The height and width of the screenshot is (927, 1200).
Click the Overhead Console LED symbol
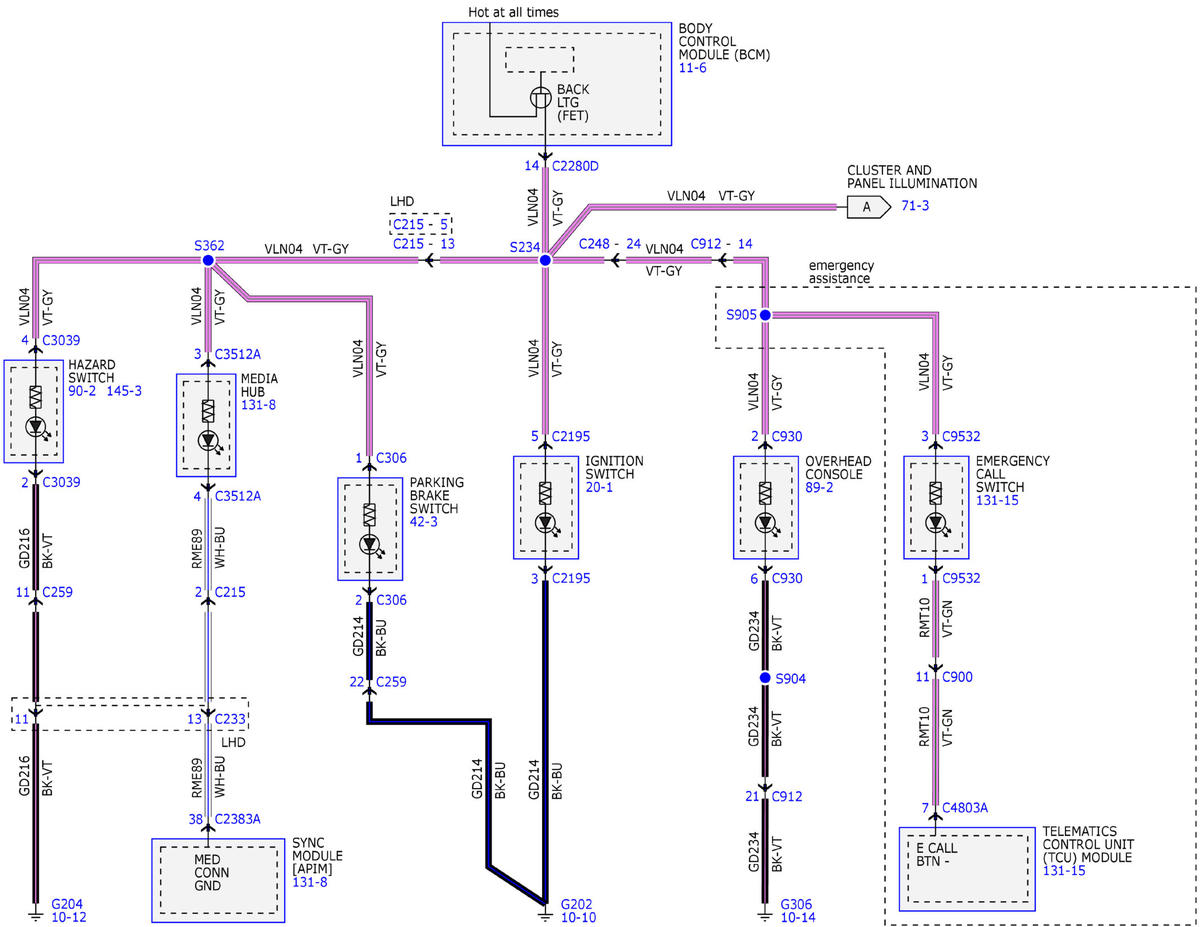point(765,522)
